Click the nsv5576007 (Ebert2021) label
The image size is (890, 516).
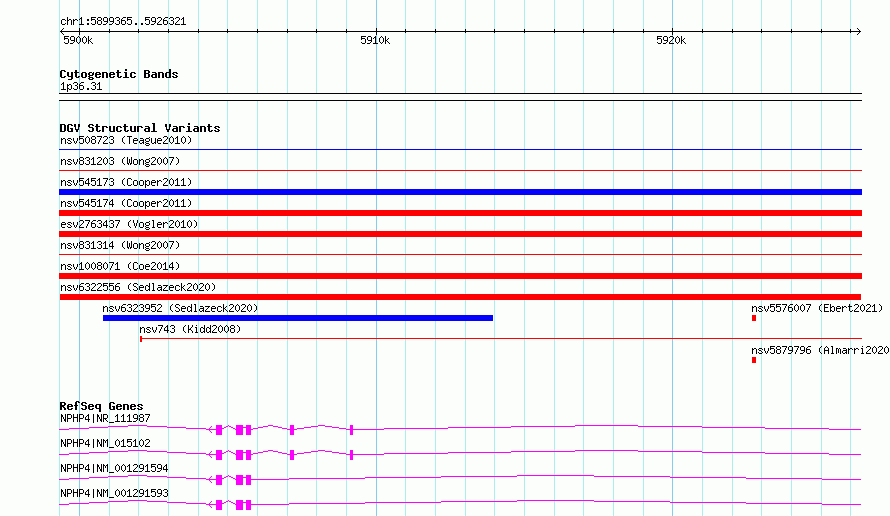(x=817, y=308)
